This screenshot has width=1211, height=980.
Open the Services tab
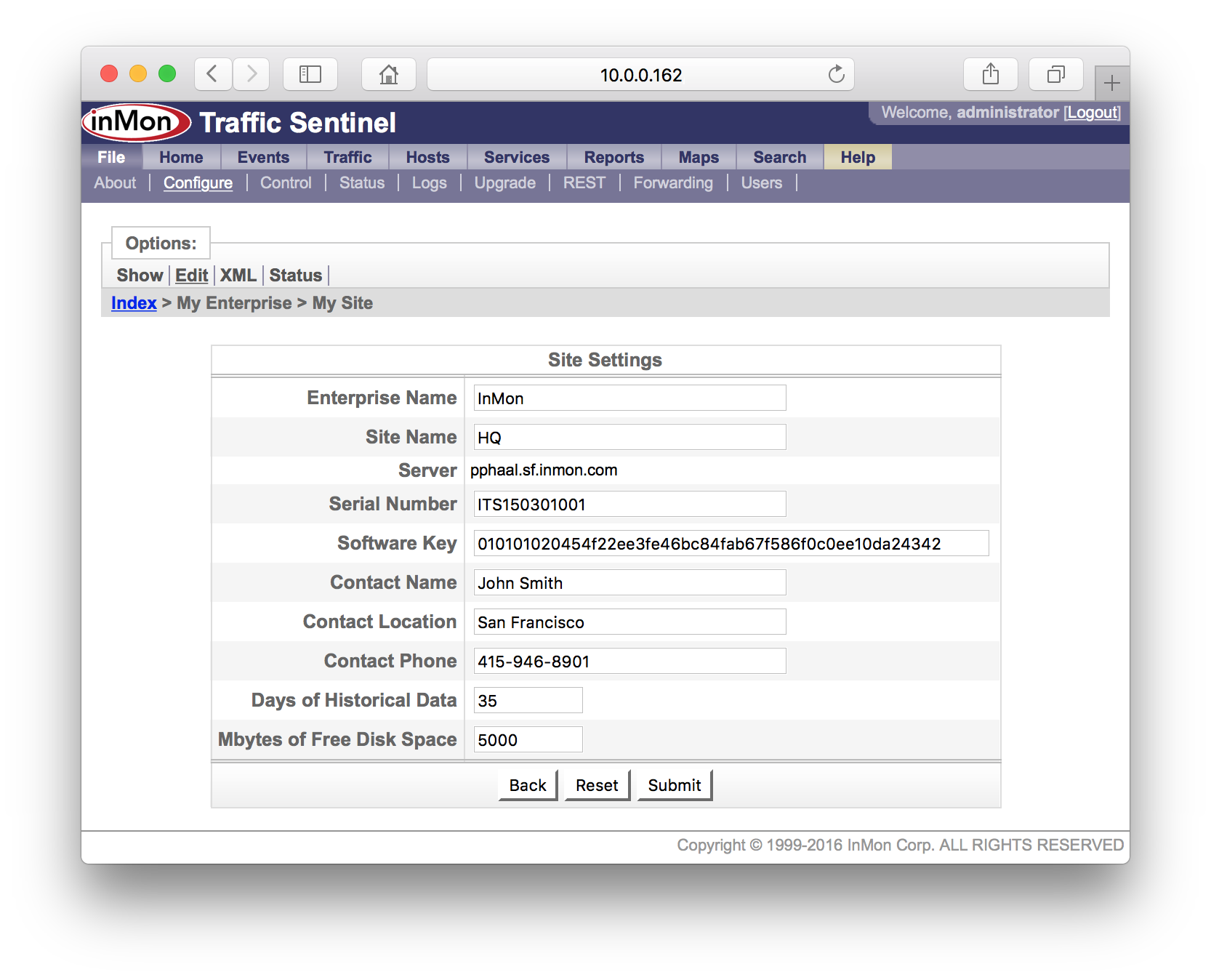pyautogui.click(x=517, y=157)
